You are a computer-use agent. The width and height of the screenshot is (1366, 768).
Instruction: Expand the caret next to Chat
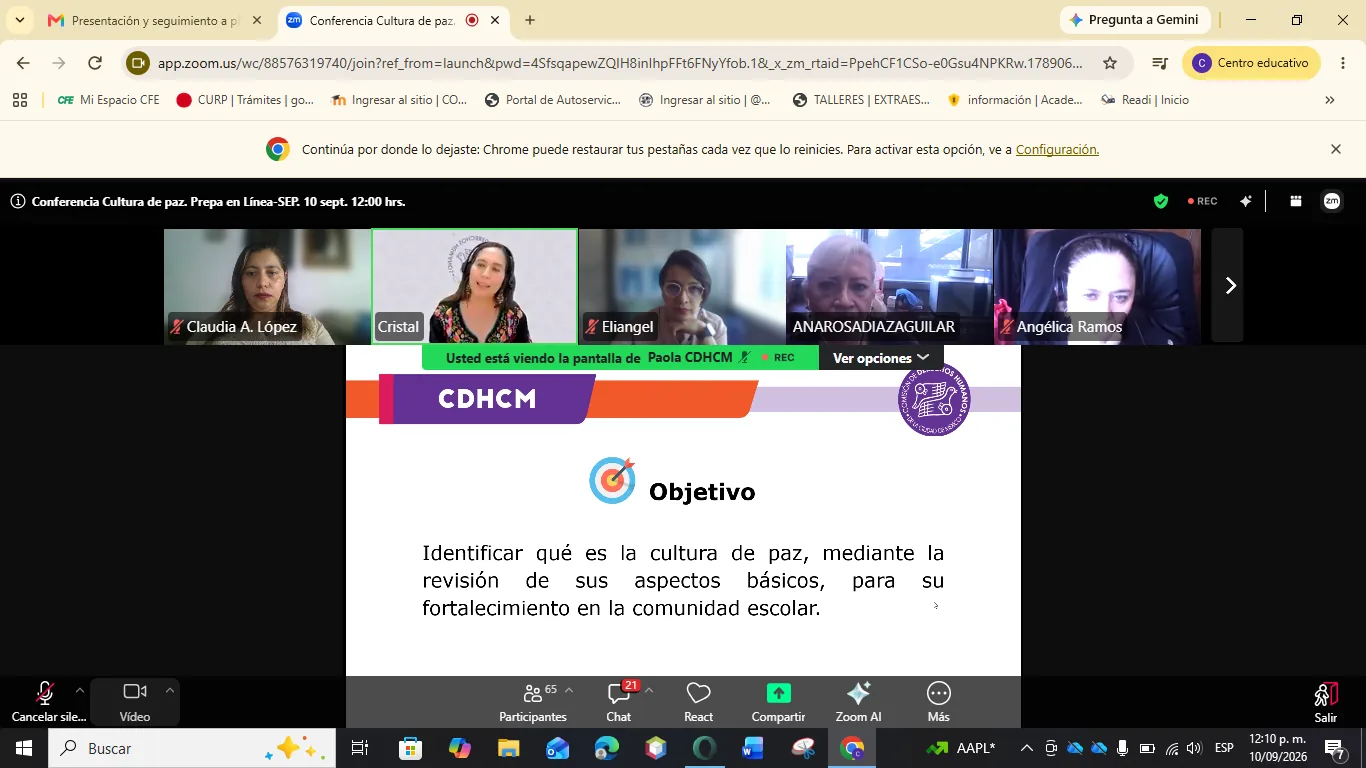click(x=648, y=690)
